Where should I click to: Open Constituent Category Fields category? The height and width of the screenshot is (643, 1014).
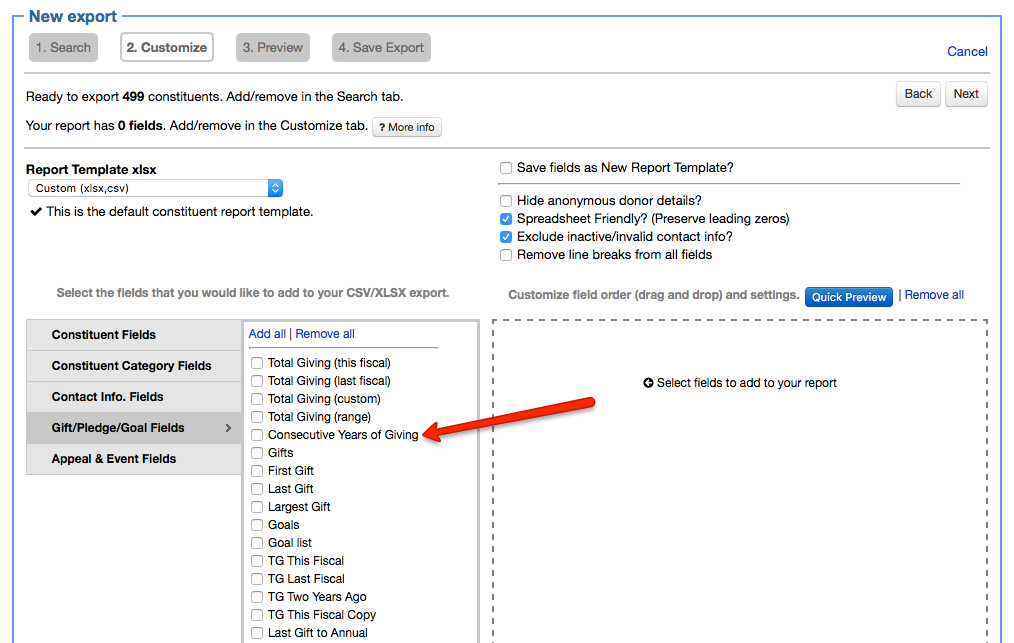coord(134,366)
